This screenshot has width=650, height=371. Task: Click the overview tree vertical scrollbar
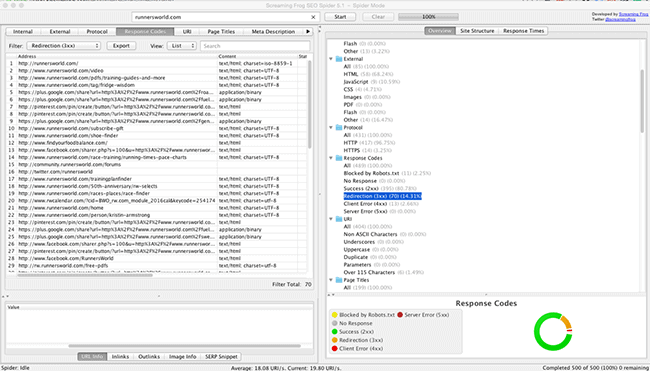pos(643,101)
